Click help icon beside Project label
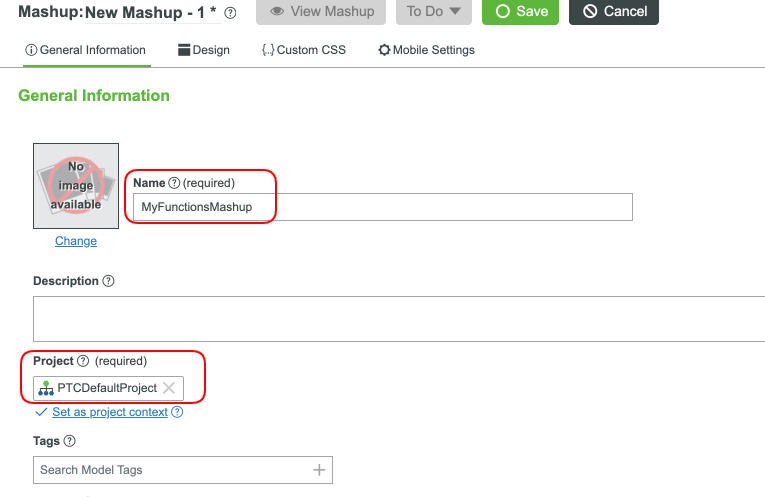The width and height of the screenshot is (765, 497). [83, 361]
